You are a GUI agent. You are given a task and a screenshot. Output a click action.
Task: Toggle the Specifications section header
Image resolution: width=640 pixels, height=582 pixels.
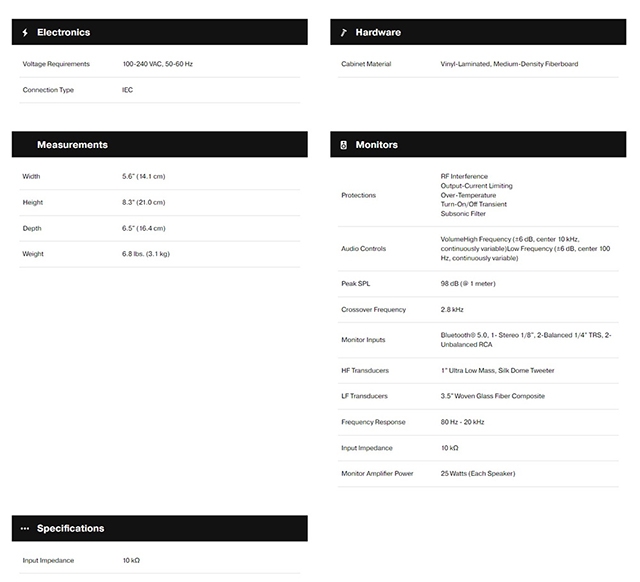click(x=159, y=529)
